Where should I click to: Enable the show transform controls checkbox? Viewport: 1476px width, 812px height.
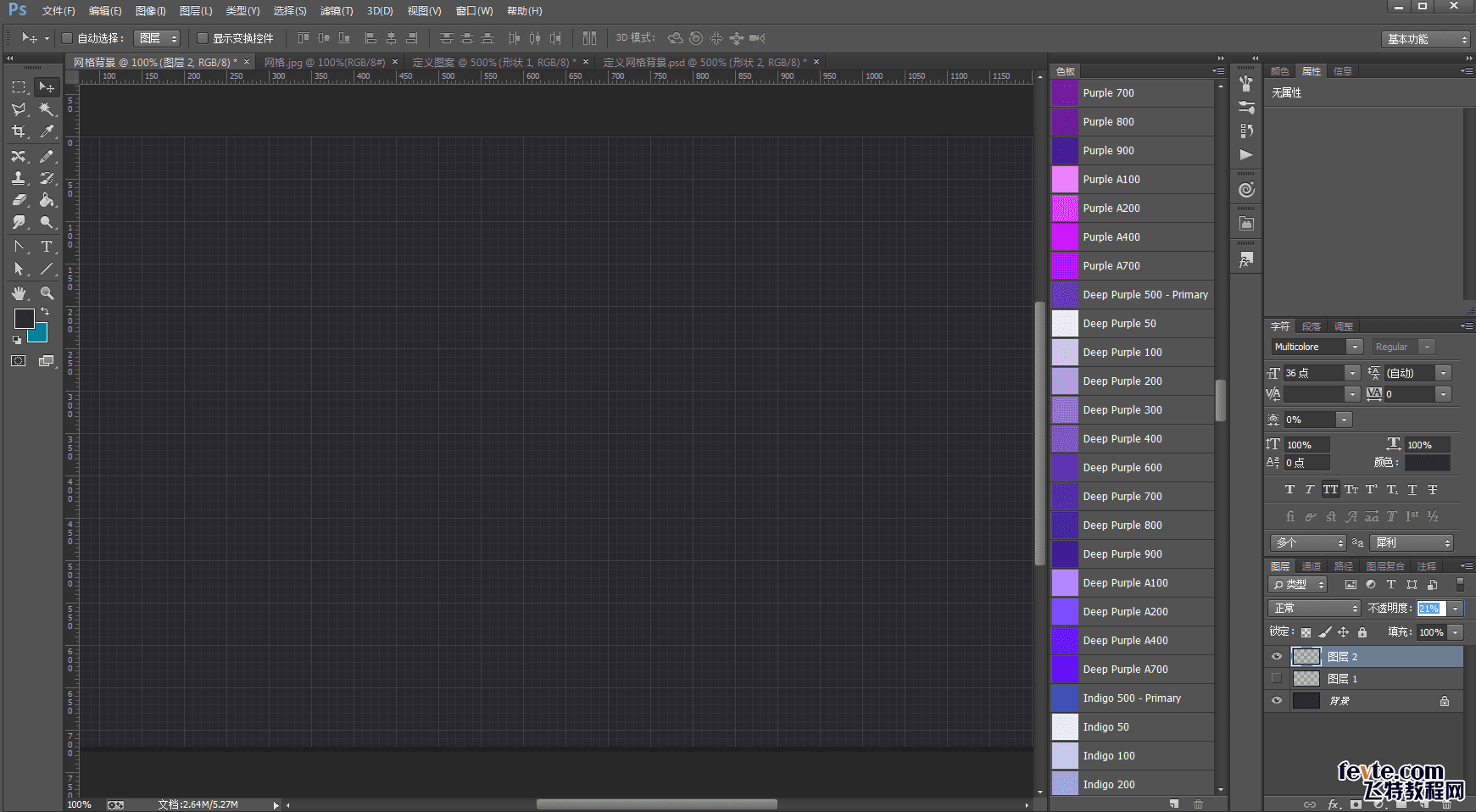(x=203, y=38)
